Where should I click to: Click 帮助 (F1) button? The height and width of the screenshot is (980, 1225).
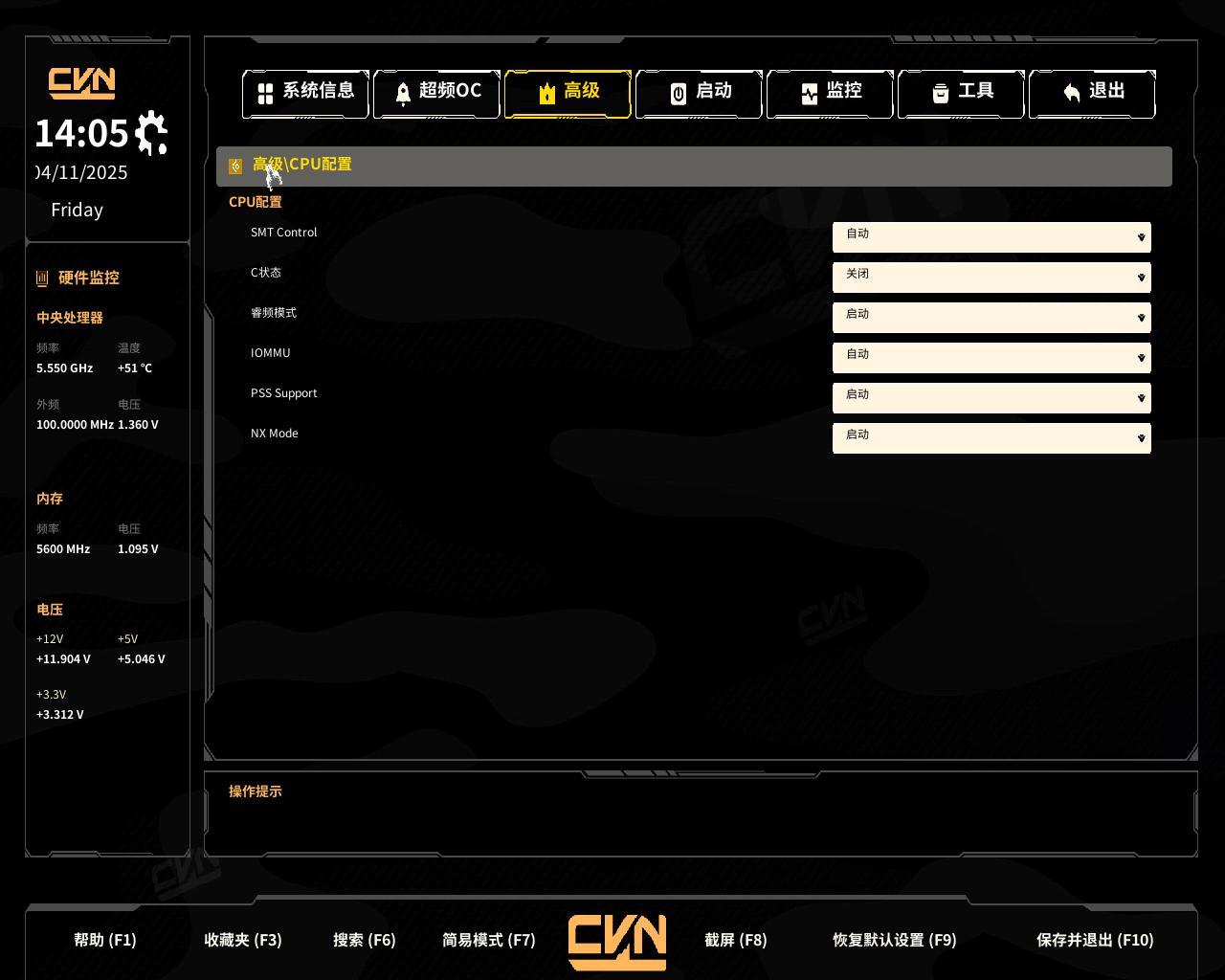[x=105, y=940]
